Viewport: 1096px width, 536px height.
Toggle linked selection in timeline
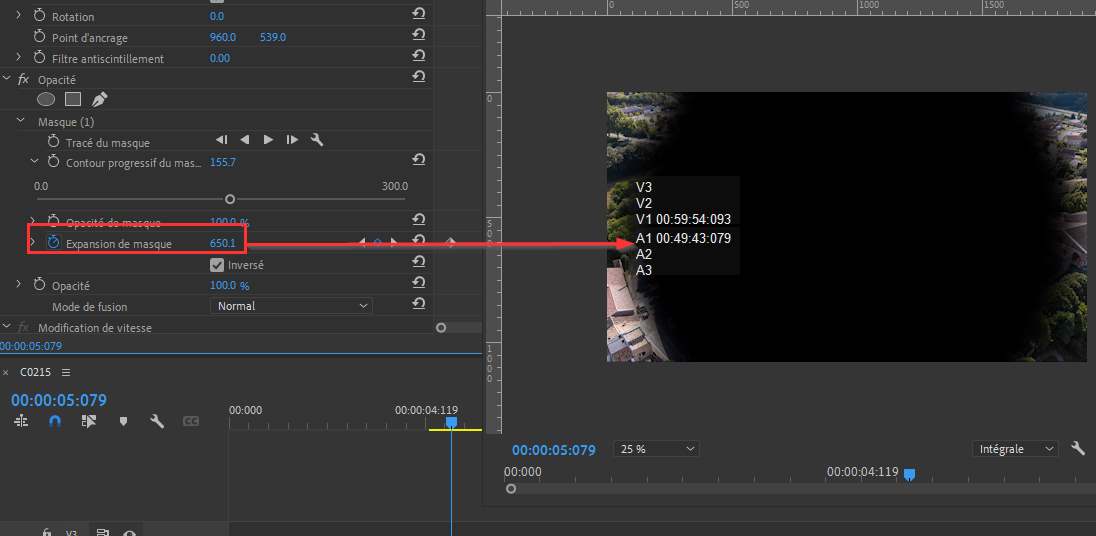pos(89,421)
